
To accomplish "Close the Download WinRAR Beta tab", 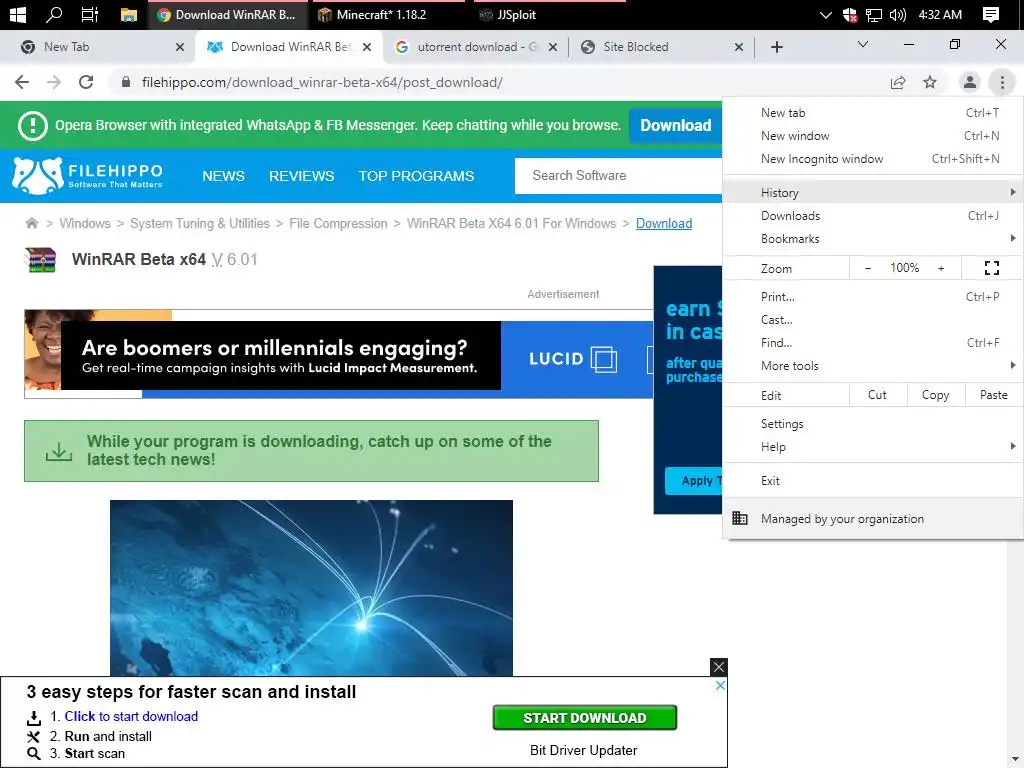I will (367, 47).
